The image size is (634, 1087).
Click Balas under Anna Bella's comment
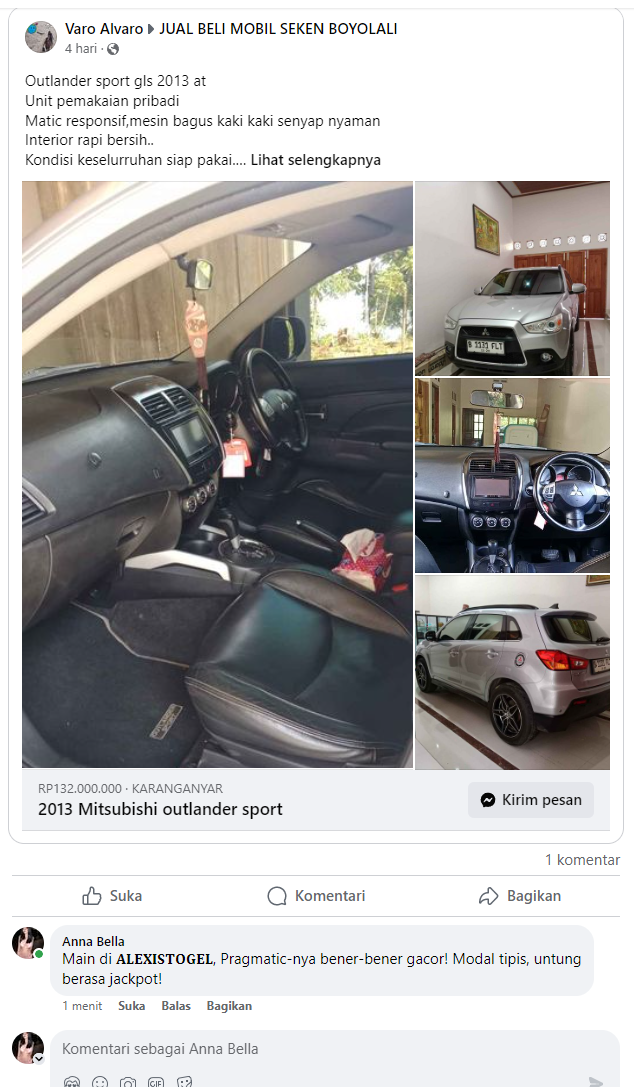pos(176,1006)
